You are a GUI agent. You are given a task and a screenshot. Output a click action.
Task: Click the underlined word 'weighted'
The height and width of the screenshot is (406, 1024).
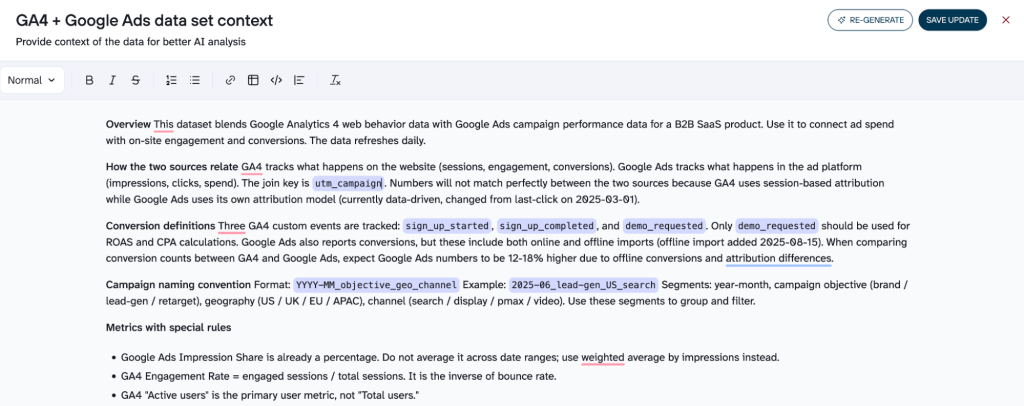pyautogui.click(x=603, y=358)
